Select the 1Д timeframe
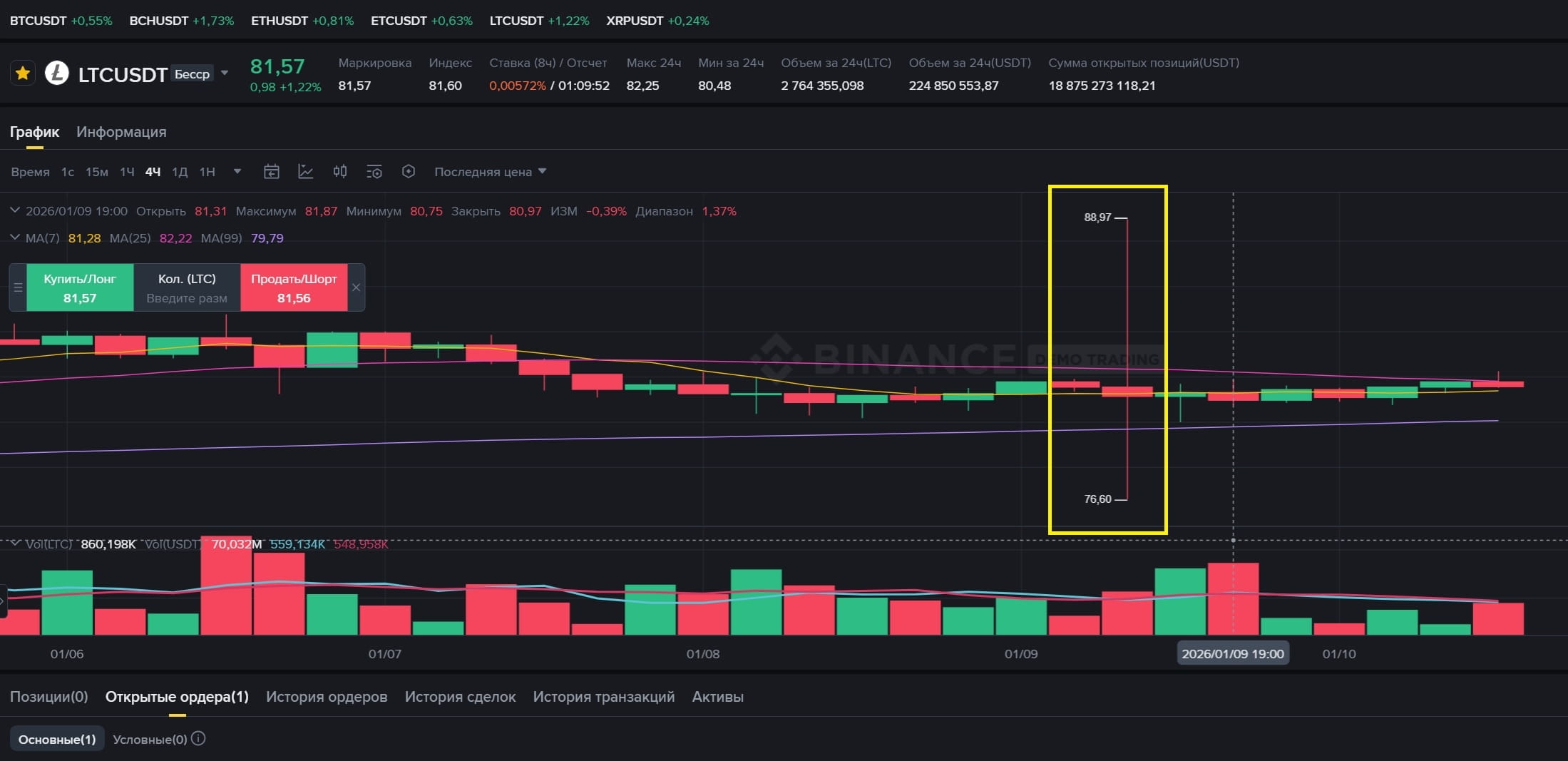 pyautogui.click(x=180, y=172)
